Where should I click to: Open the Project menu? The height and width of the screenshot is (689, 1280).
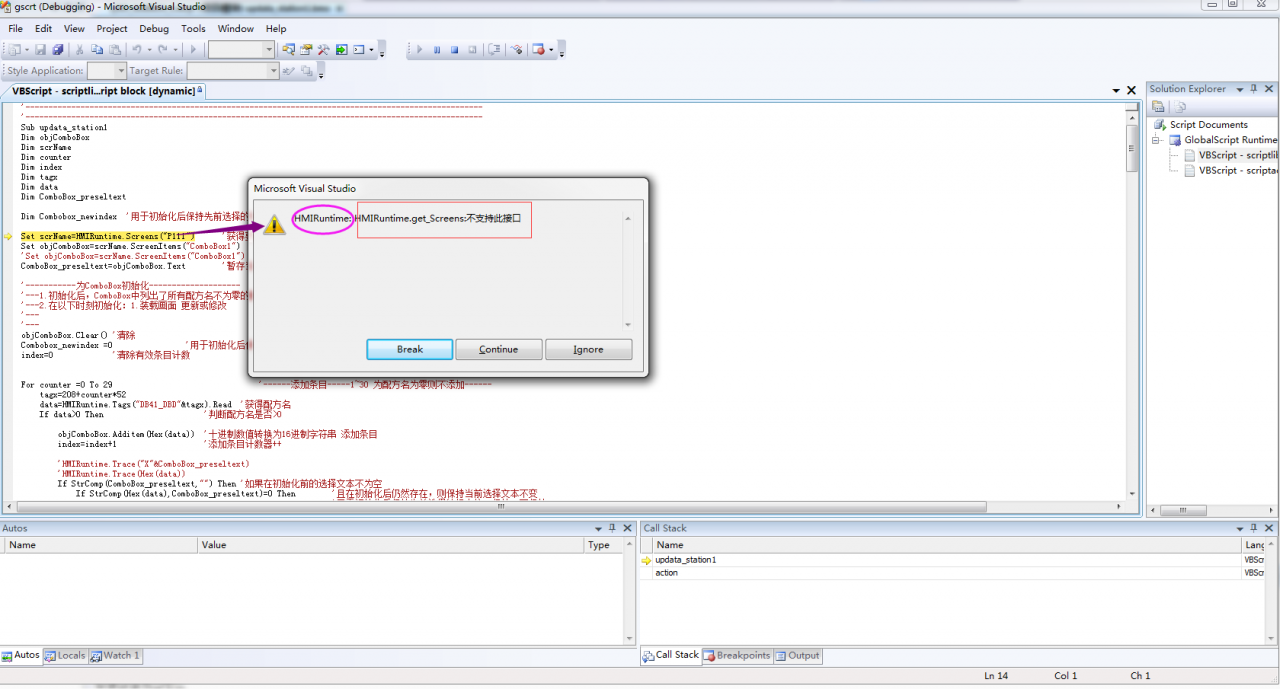click(x=112, y=29)
